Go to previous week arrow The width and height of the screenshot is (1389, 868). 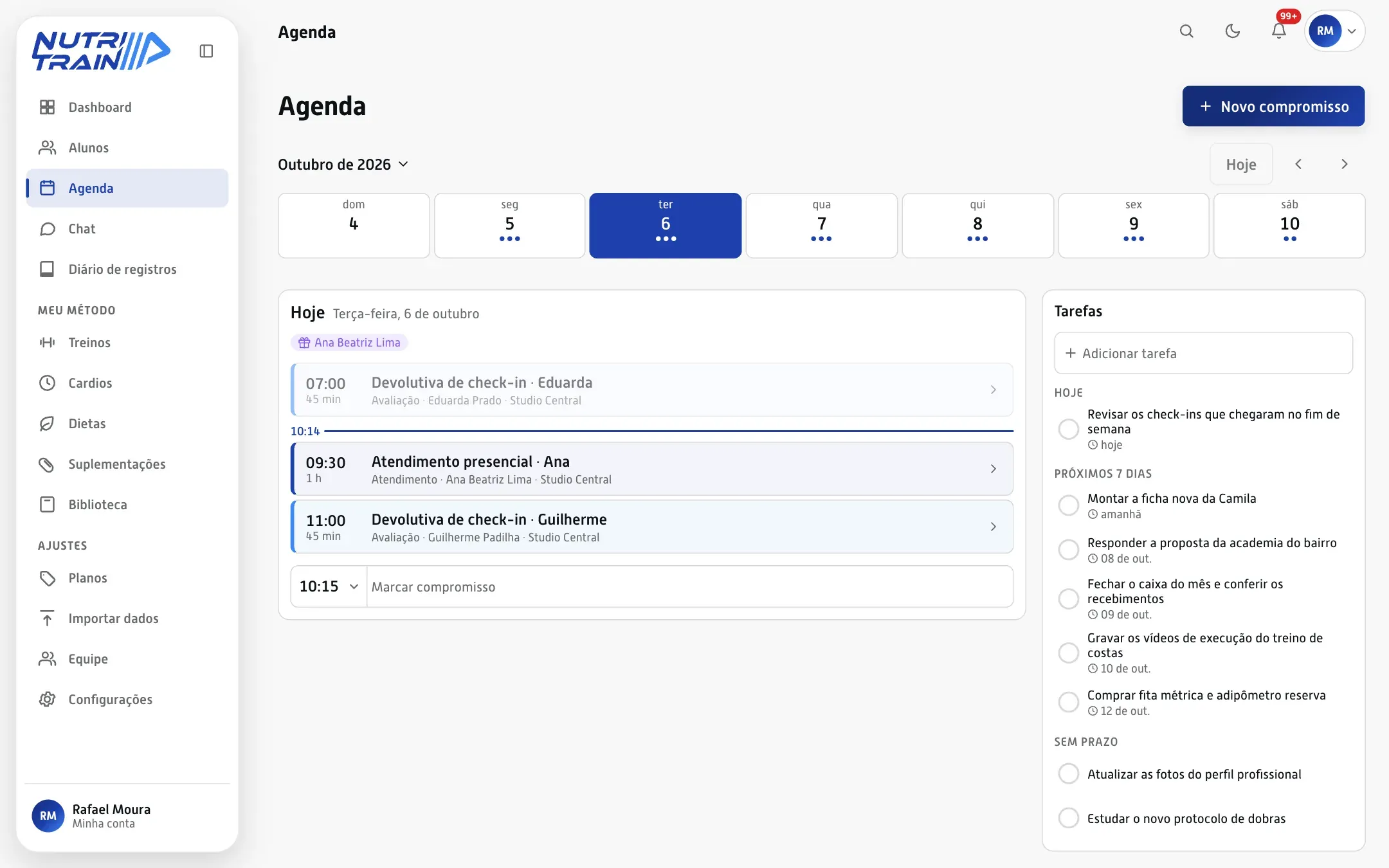pos(1298,164)
